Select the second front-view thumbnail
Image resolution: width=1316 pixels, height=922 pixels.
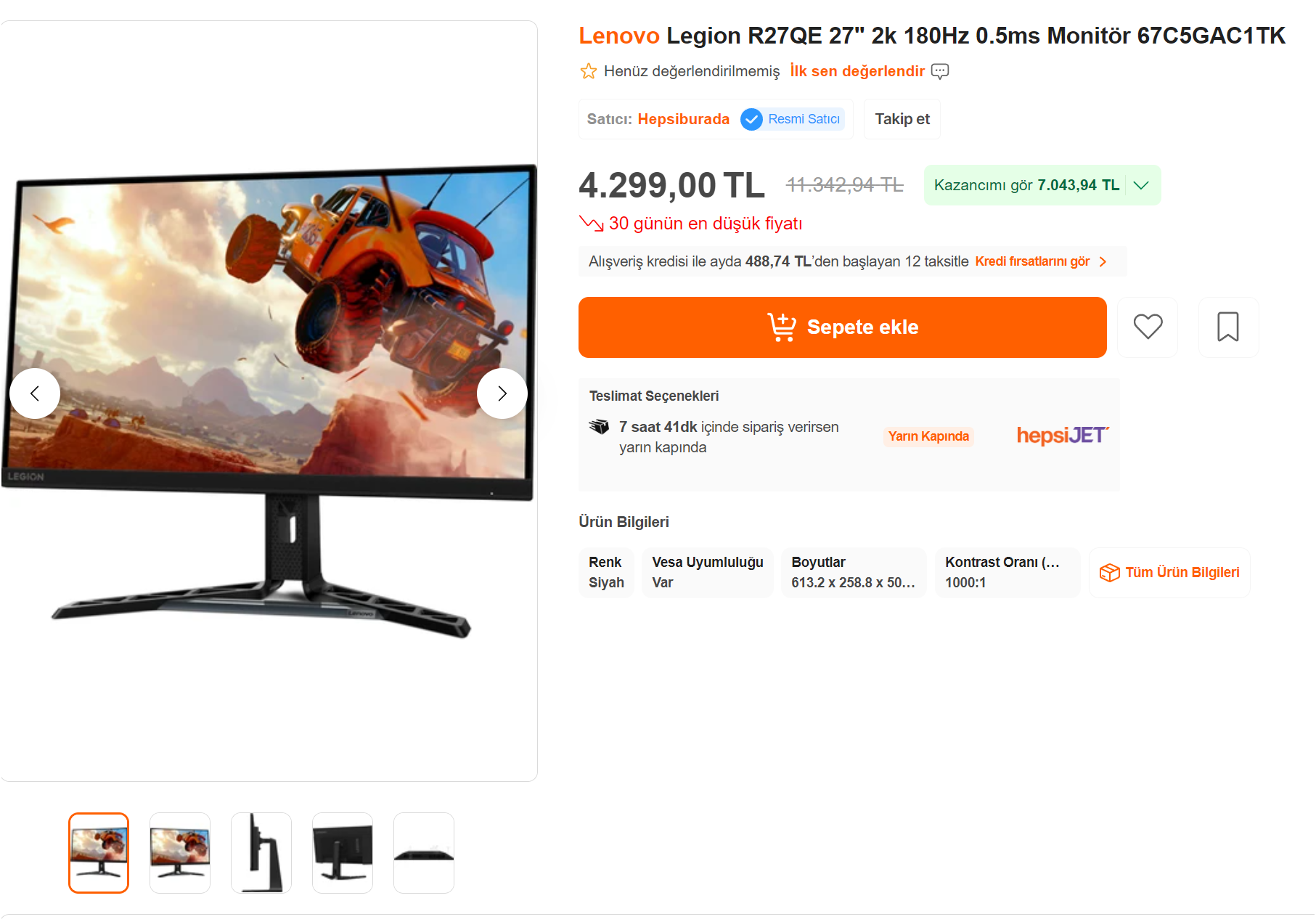(180, 853)
